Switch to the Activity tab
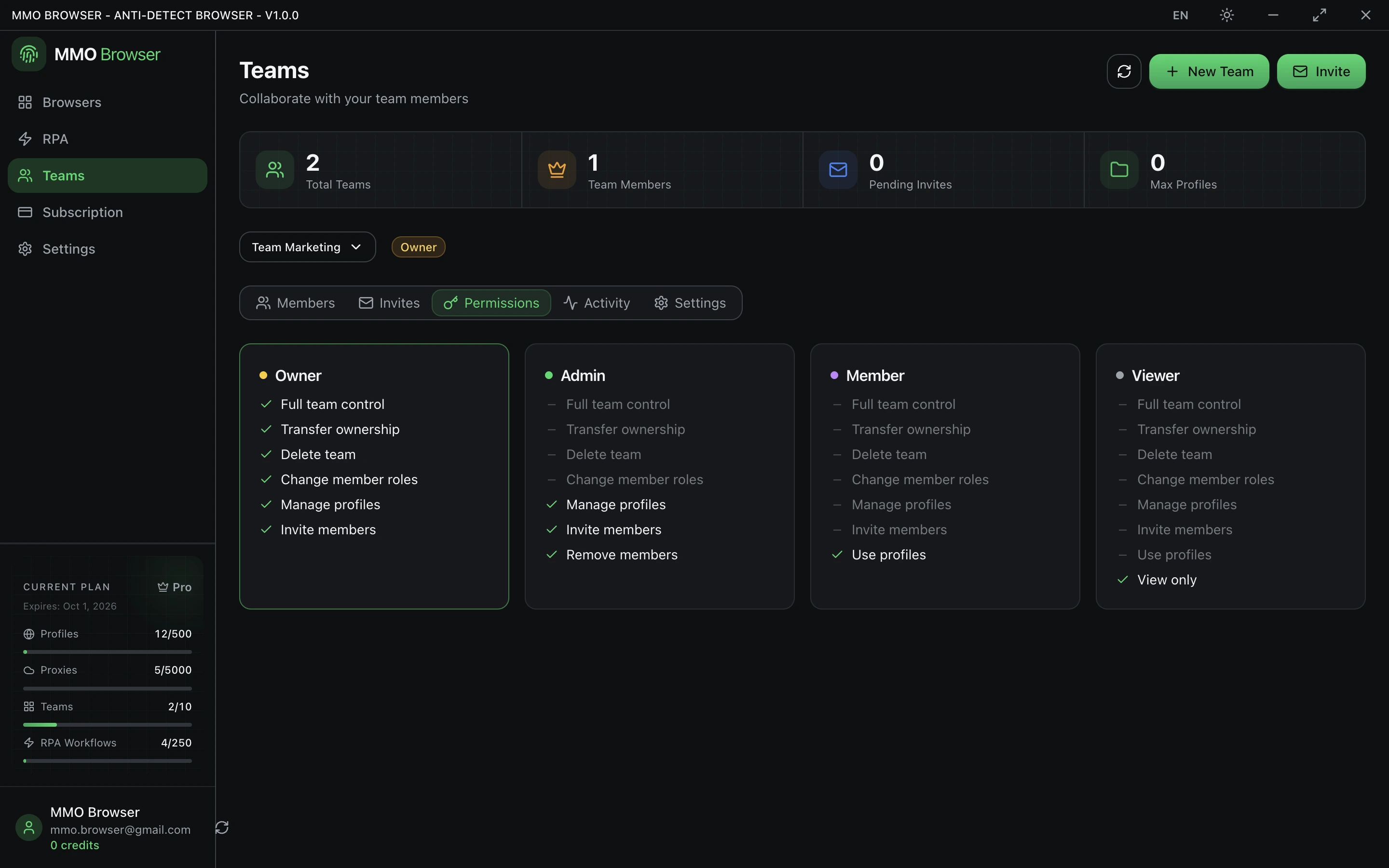The width and height of the screenshot is (1389, 868). point(596,303)
